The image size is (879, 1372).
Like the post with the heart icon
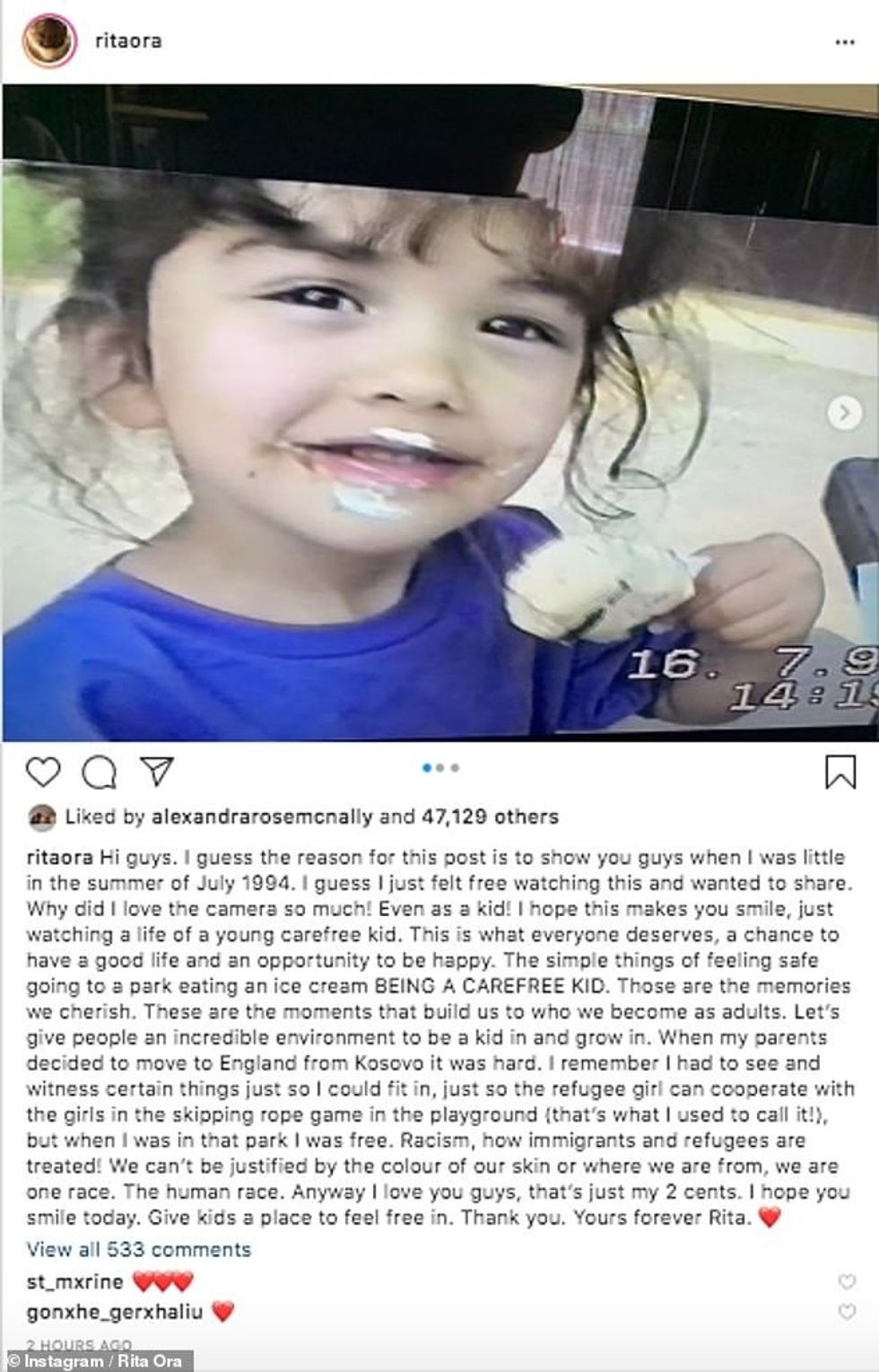pyautogui.click(x=43, y=772)
